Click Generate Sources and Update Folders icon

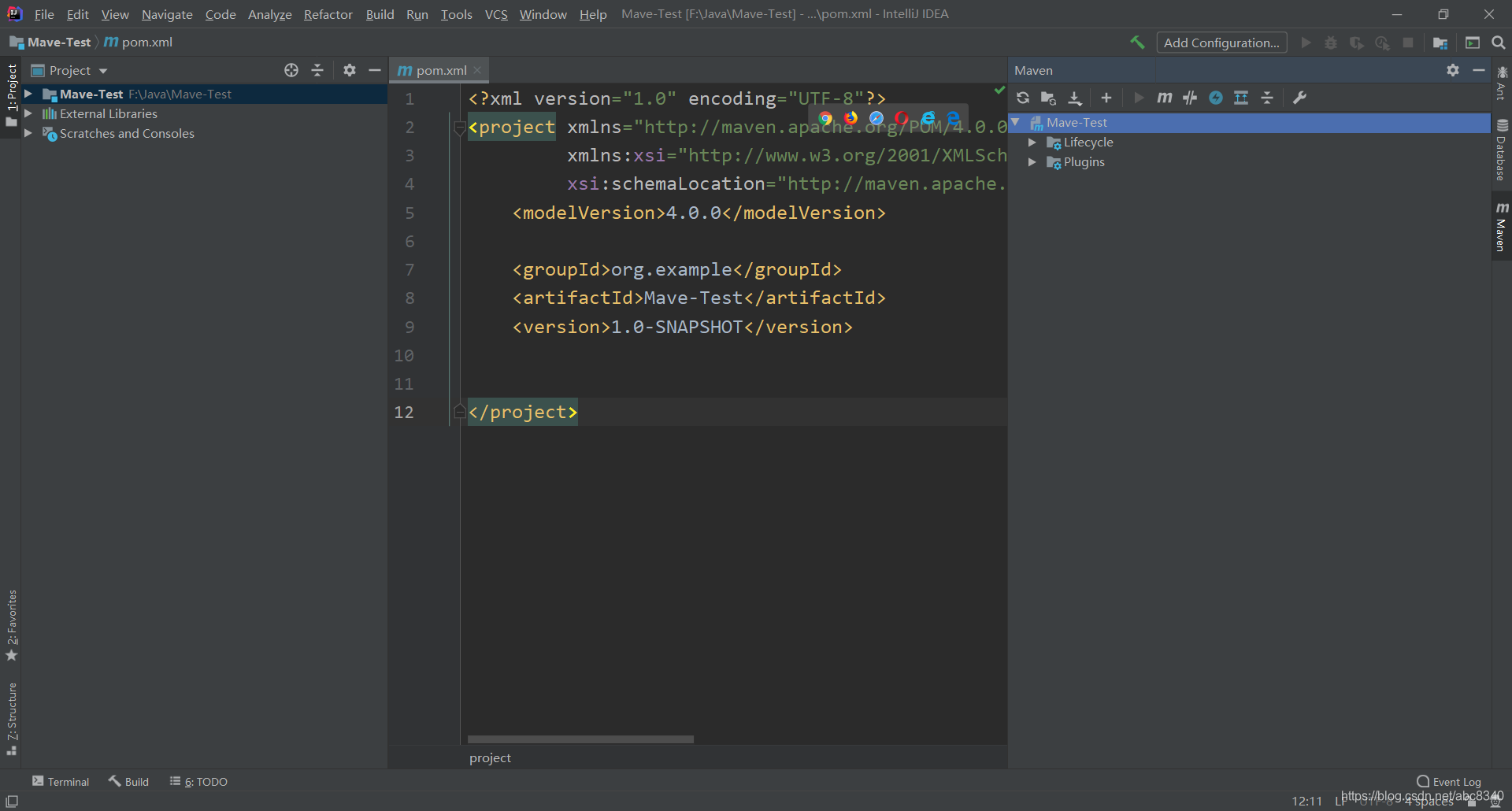click(1048, 98)
